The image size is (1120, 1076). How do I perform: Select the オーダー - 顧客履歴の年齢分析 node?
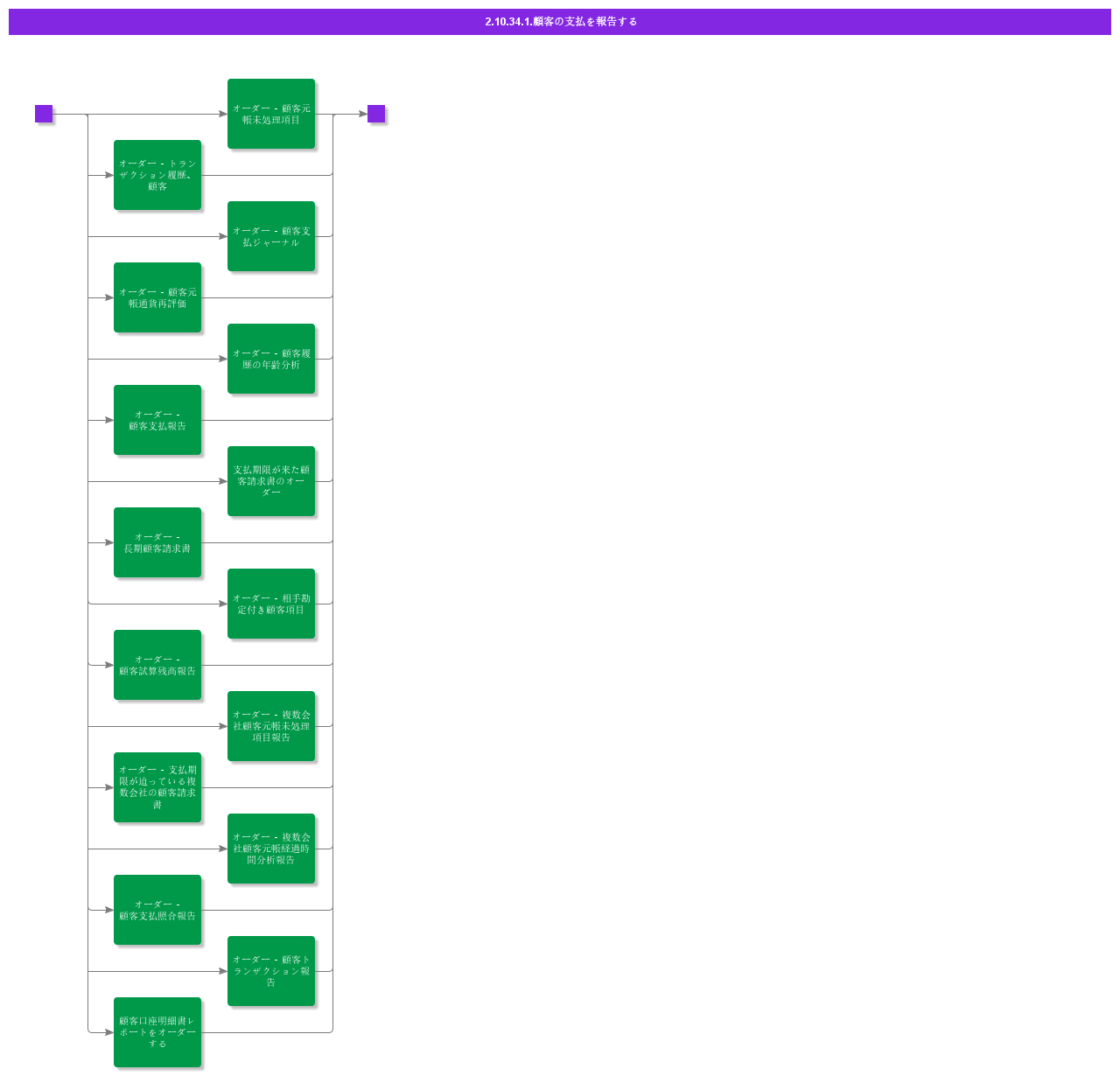(x=271, y=359)
